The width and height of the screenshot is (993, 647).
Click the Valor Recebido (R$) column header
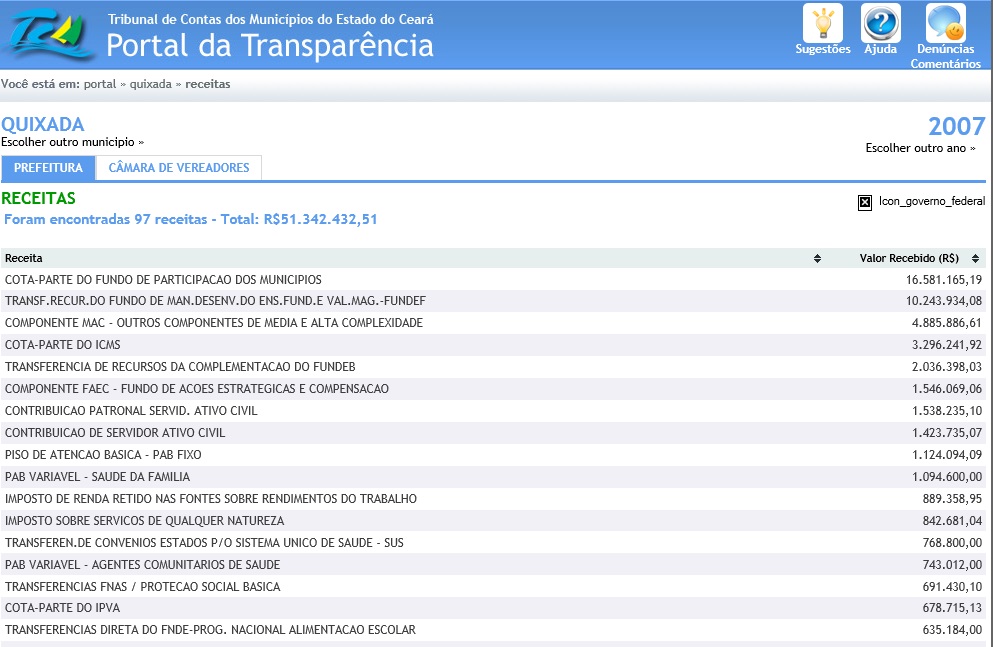point(909,258)
